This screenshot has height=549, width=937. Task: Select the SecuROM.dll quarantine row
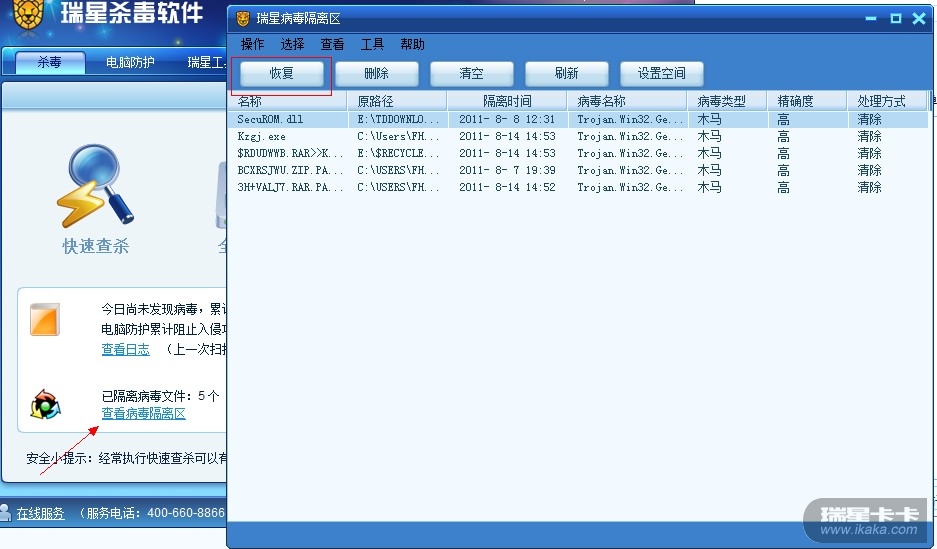click(x=578, y=119)
